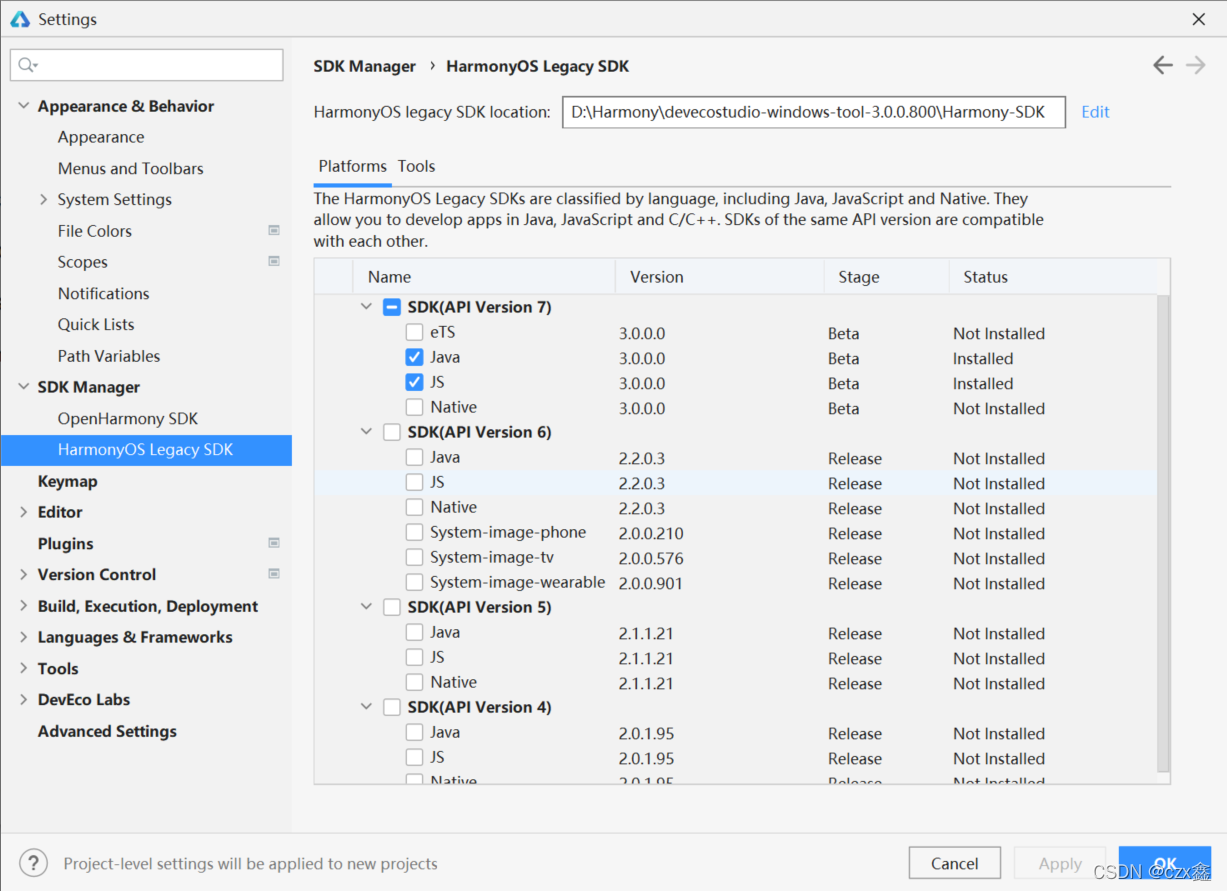The image size is (1227, 891).
Task: Switch to the Platforms tab
Action: tap(352, 166)
